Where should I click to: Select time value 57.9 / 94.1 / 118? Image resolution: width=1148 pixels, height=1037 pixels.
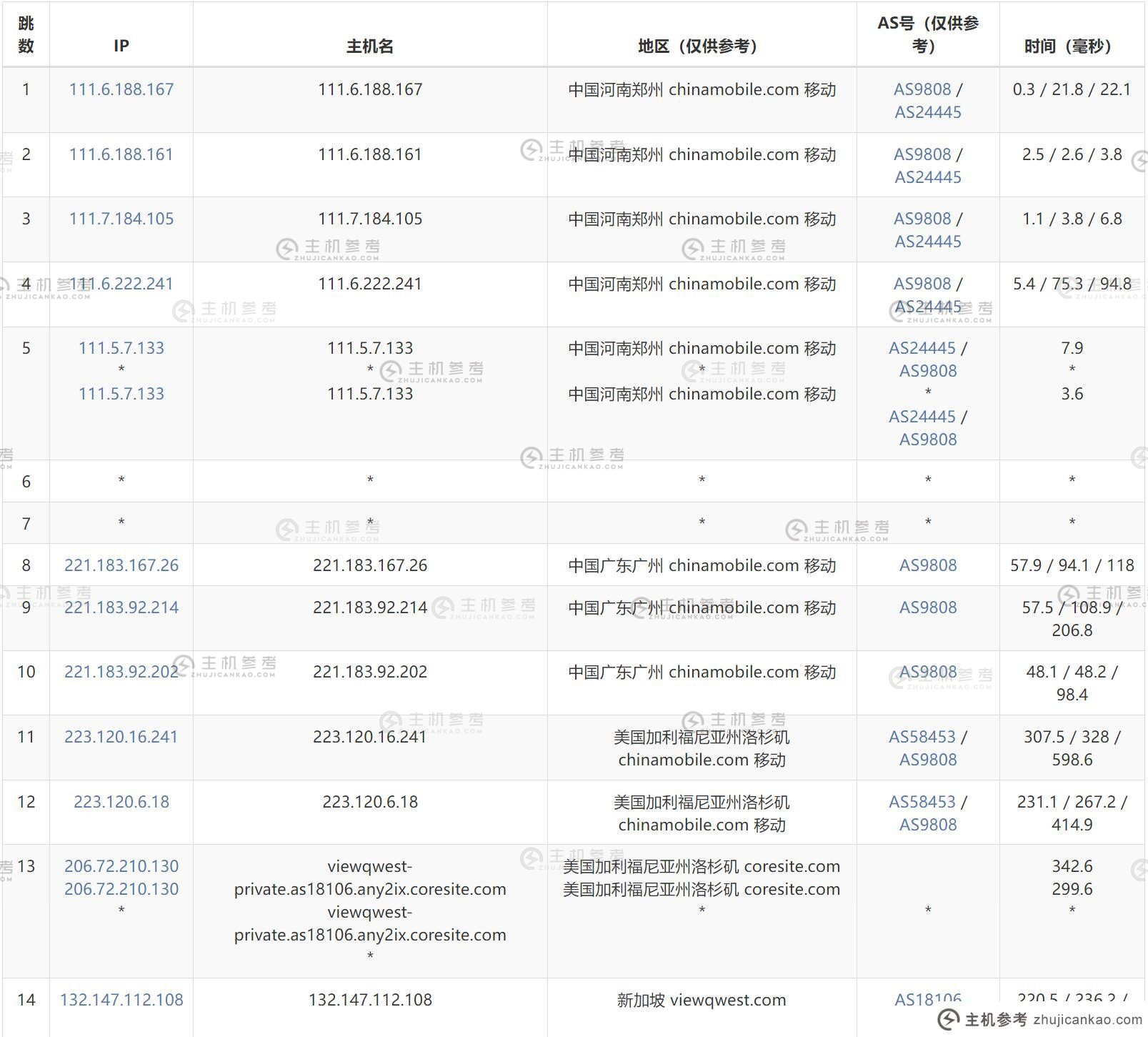click(x=1072, y=565)
